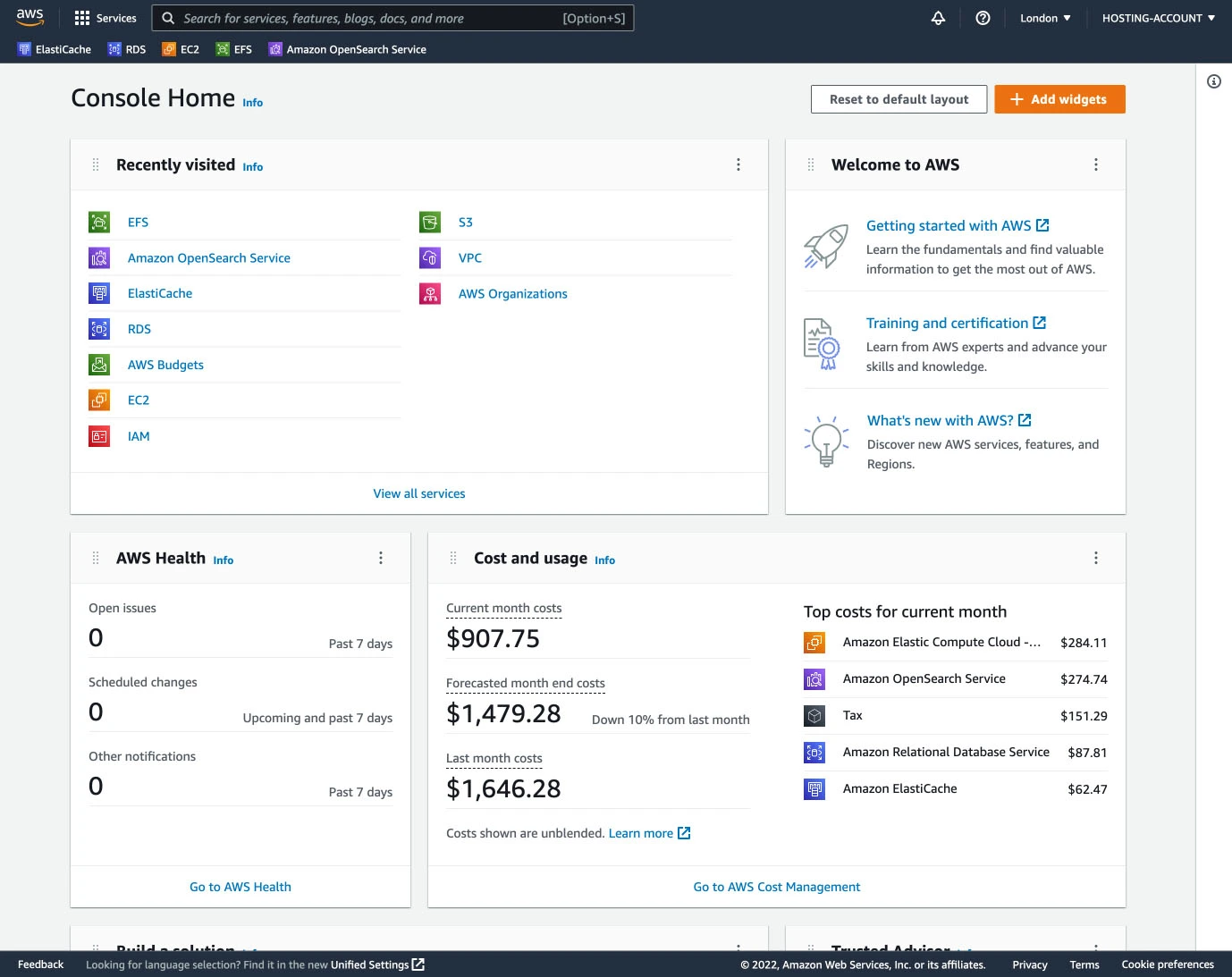Click the EC2 icon in Recently visited
Screen dimensions: 1232x977
tap(99, 400)
